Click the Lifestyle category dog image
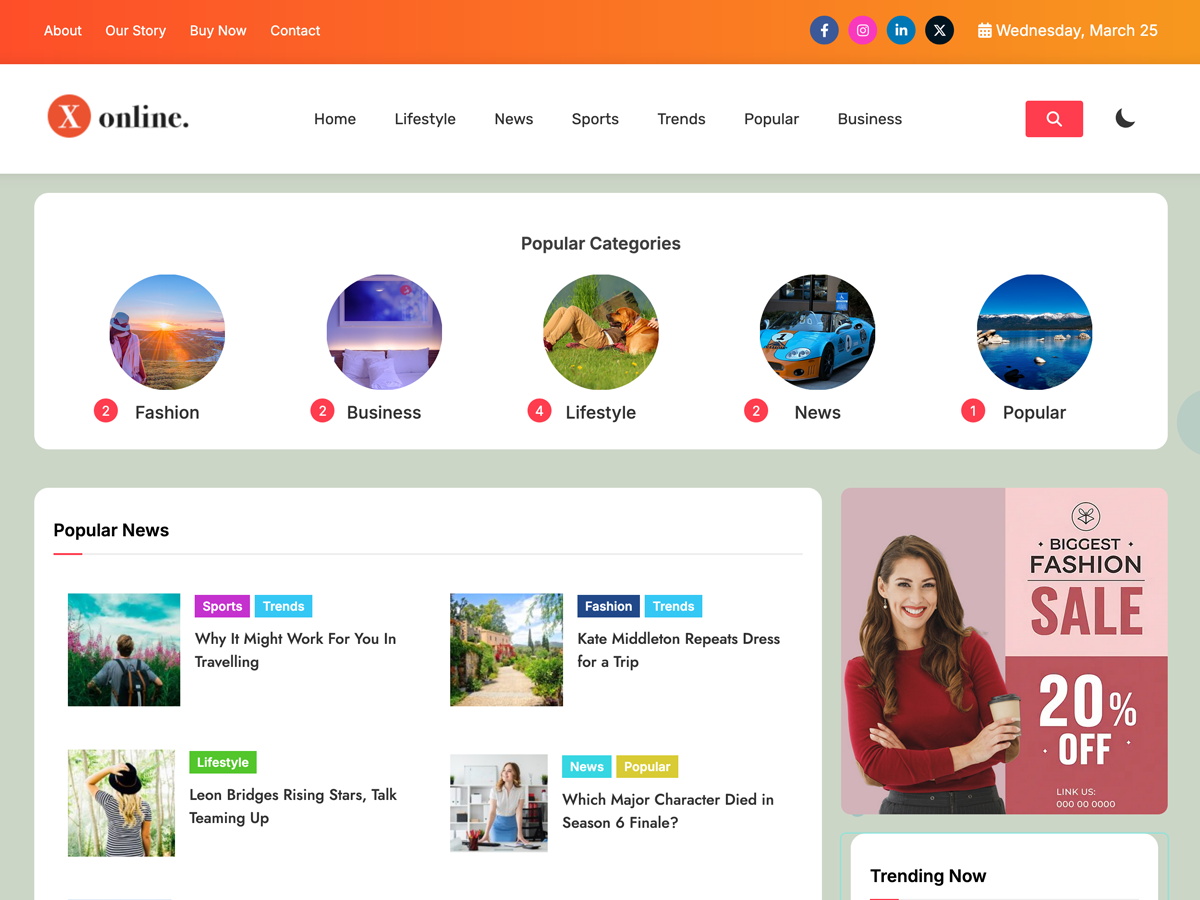This screenshot has width=1200, height=900. click(x=601, y=332)
